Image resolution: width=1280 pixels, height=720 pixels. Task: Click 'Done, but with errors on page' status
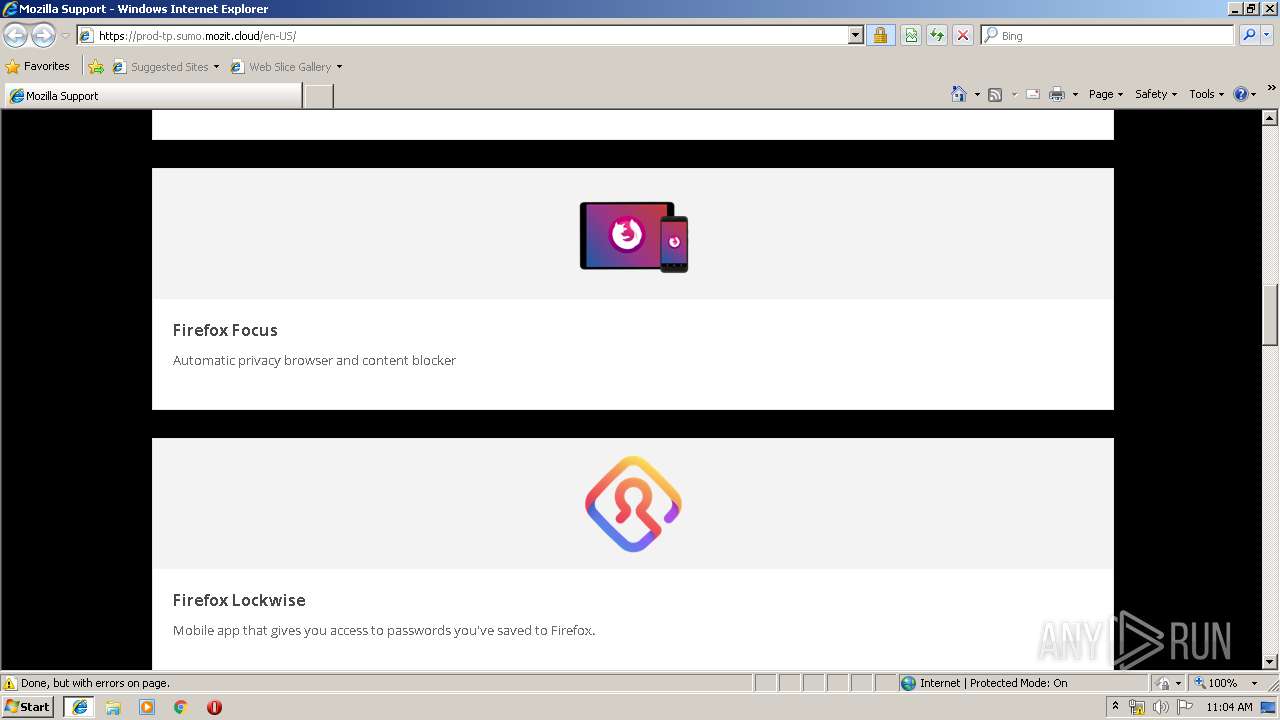95,683
